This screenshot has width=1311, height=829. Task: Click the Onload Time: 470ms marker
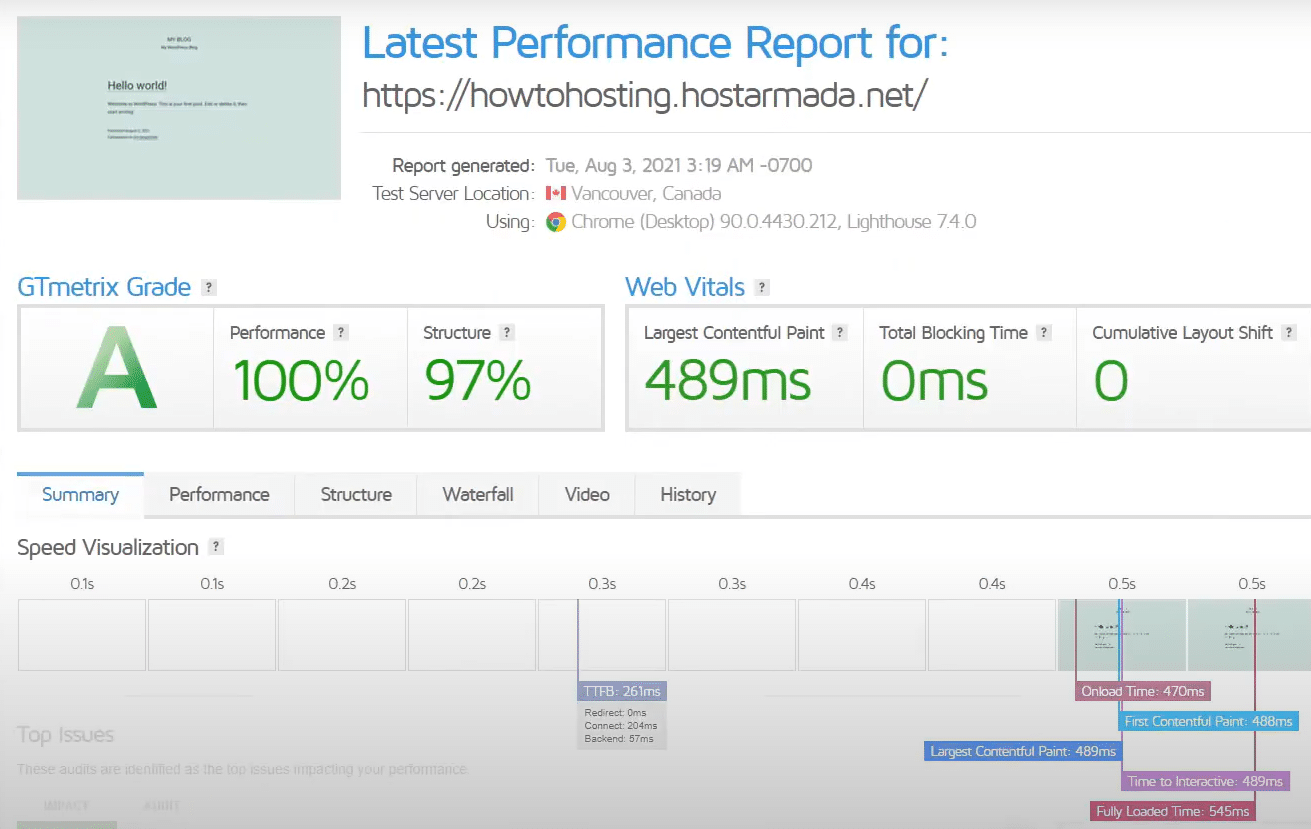point(1143,691)
